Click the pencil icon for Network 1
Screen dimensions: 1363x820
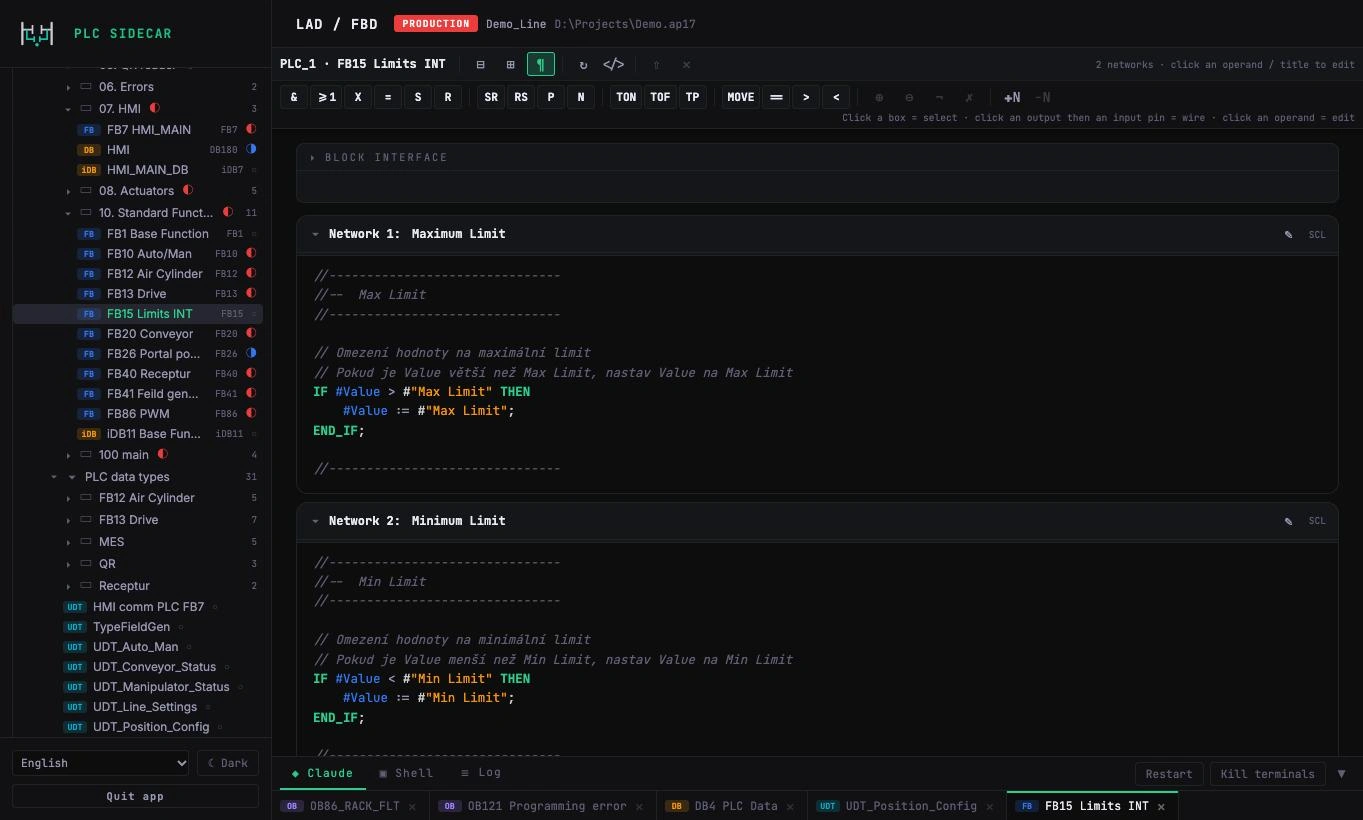pos(1288,235)
